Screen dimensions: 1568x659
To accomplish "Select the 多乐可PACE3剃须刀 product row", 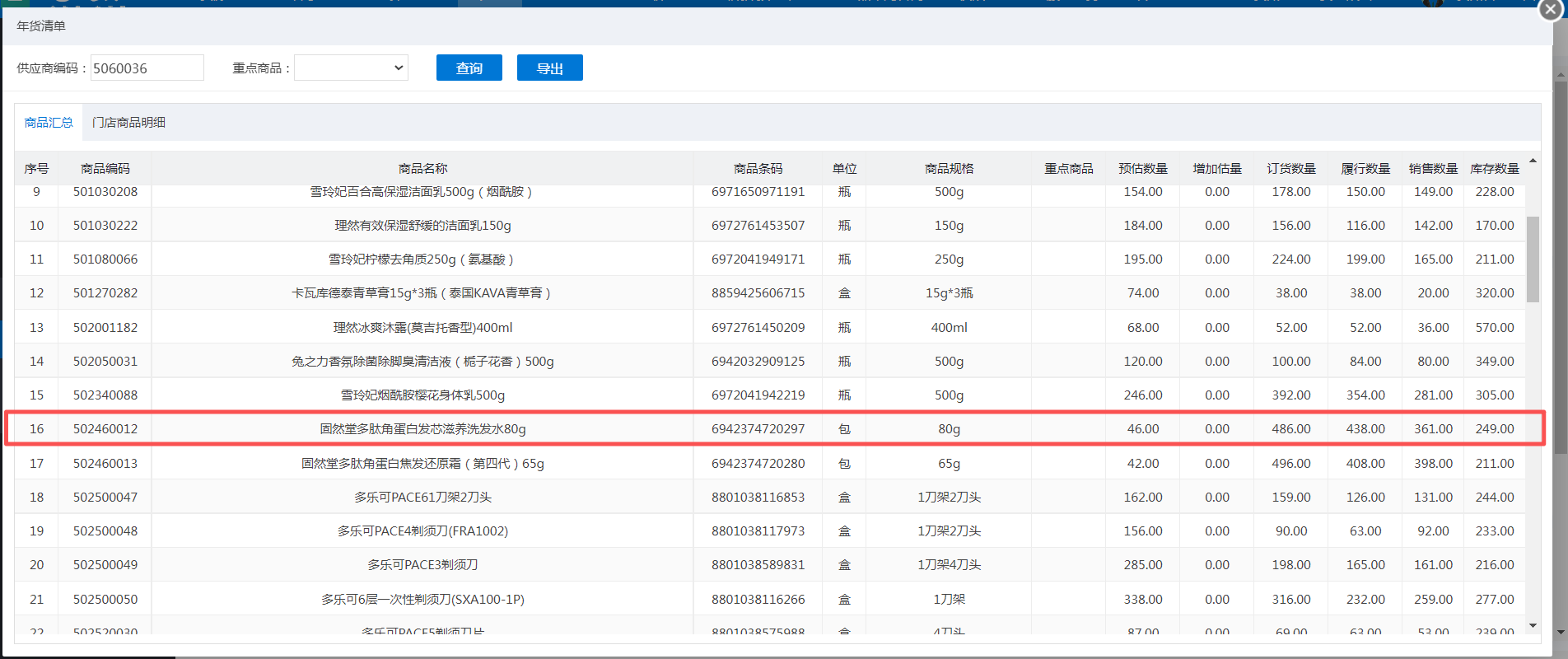I will coord(422,565).
